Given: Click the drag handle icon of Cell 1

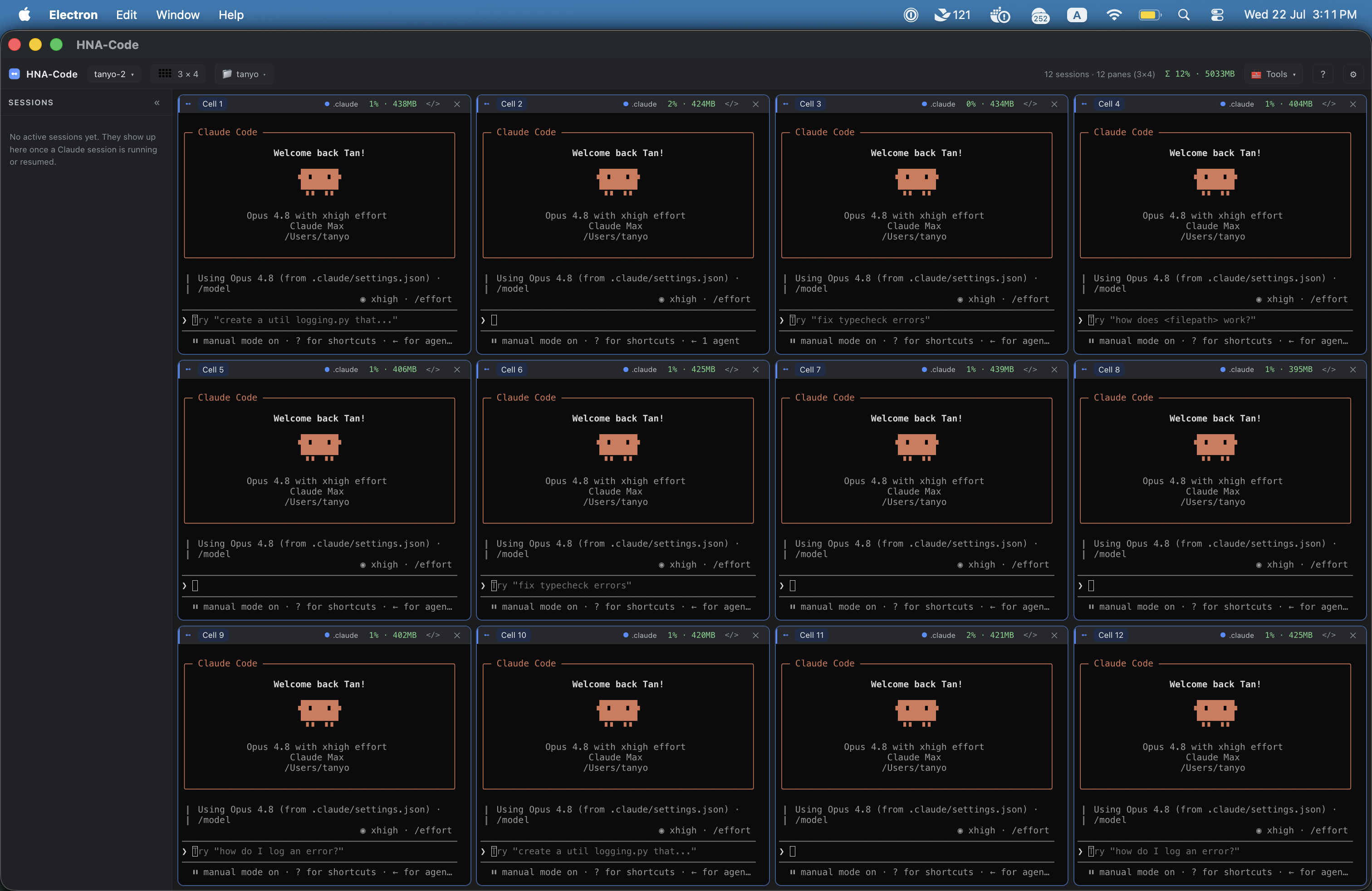Looking at the screenshot, I should (x=188, y=104).
